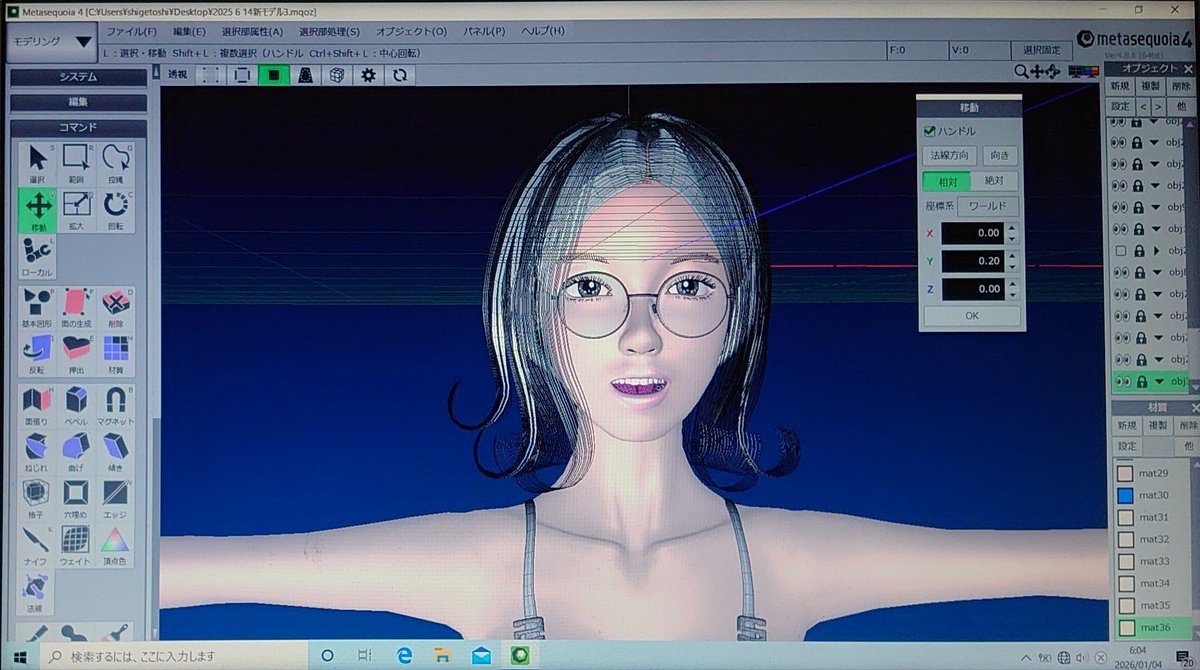This screenshot has height=670, width=1200.
Task: Collapse the コマンド panel section
Action: [x=78, y=128]
